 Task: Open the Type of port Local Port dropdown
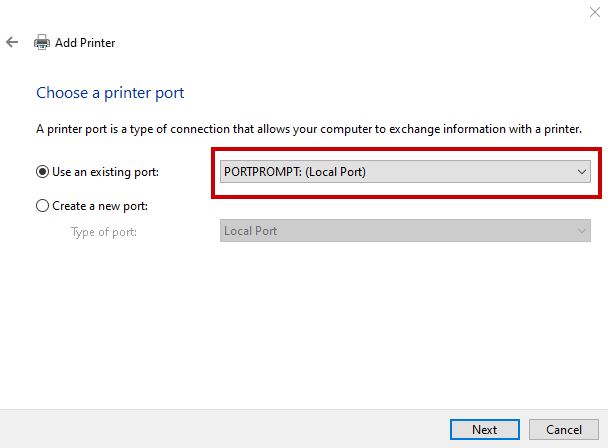[395, 231]
